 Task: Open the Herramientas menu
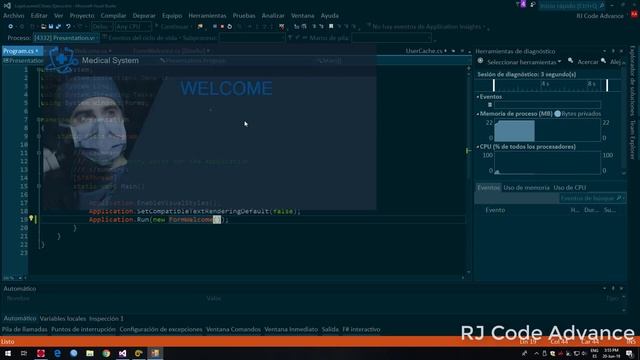[x=207, y=16]
